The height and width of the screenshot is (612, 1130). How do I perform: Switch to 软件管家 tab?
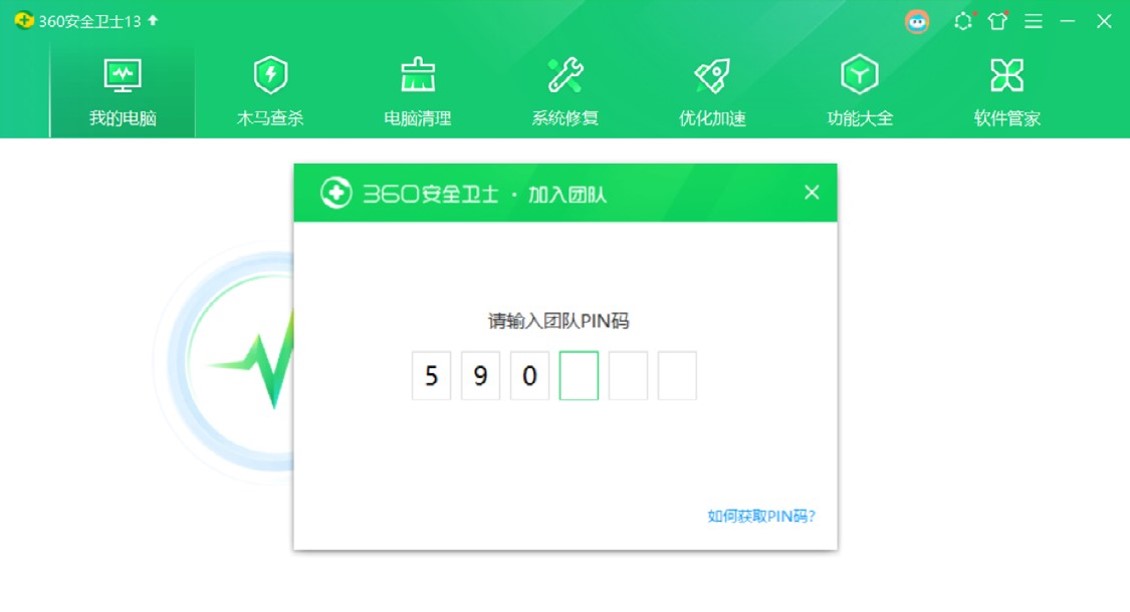pos(1007,92)
